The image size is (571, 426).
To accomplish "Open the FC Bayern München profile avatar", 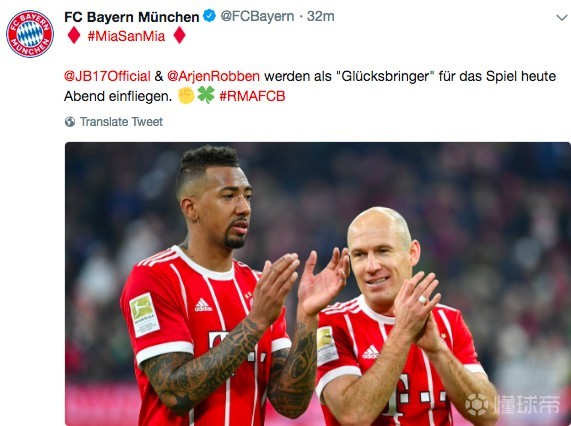I will (x=30, y=34).
